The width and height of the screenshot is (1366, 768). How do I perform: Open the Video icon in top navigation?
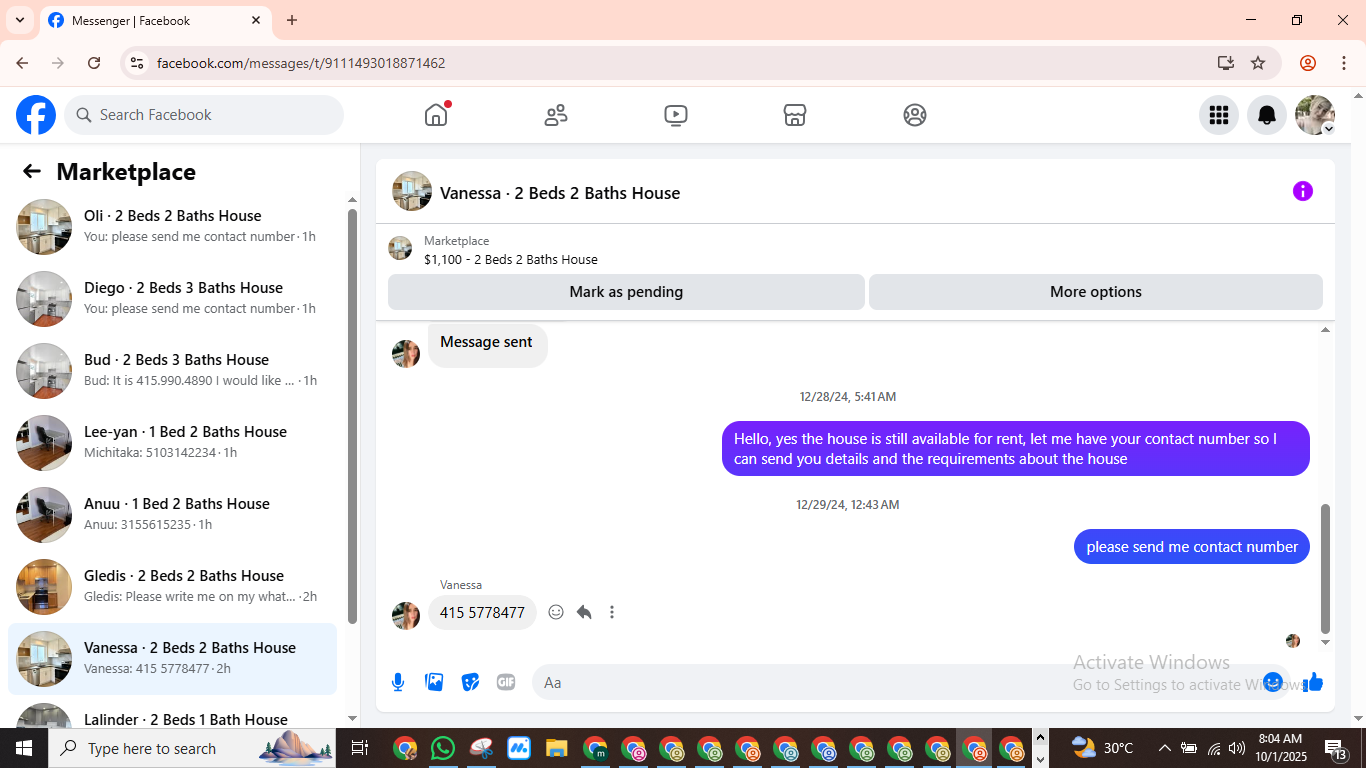click(x=676, y=115)
